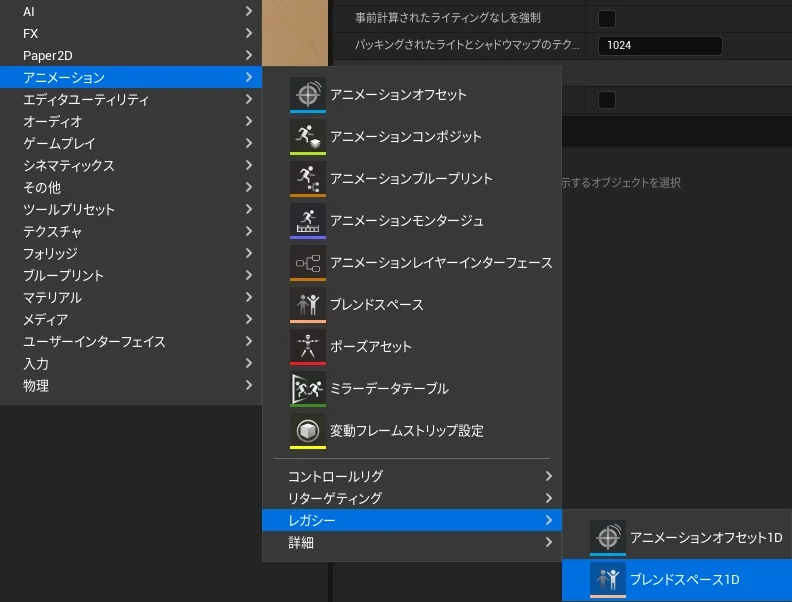Select the アニメーションコンポジット icon
The image size is (792, 602).
coord(307,137)
